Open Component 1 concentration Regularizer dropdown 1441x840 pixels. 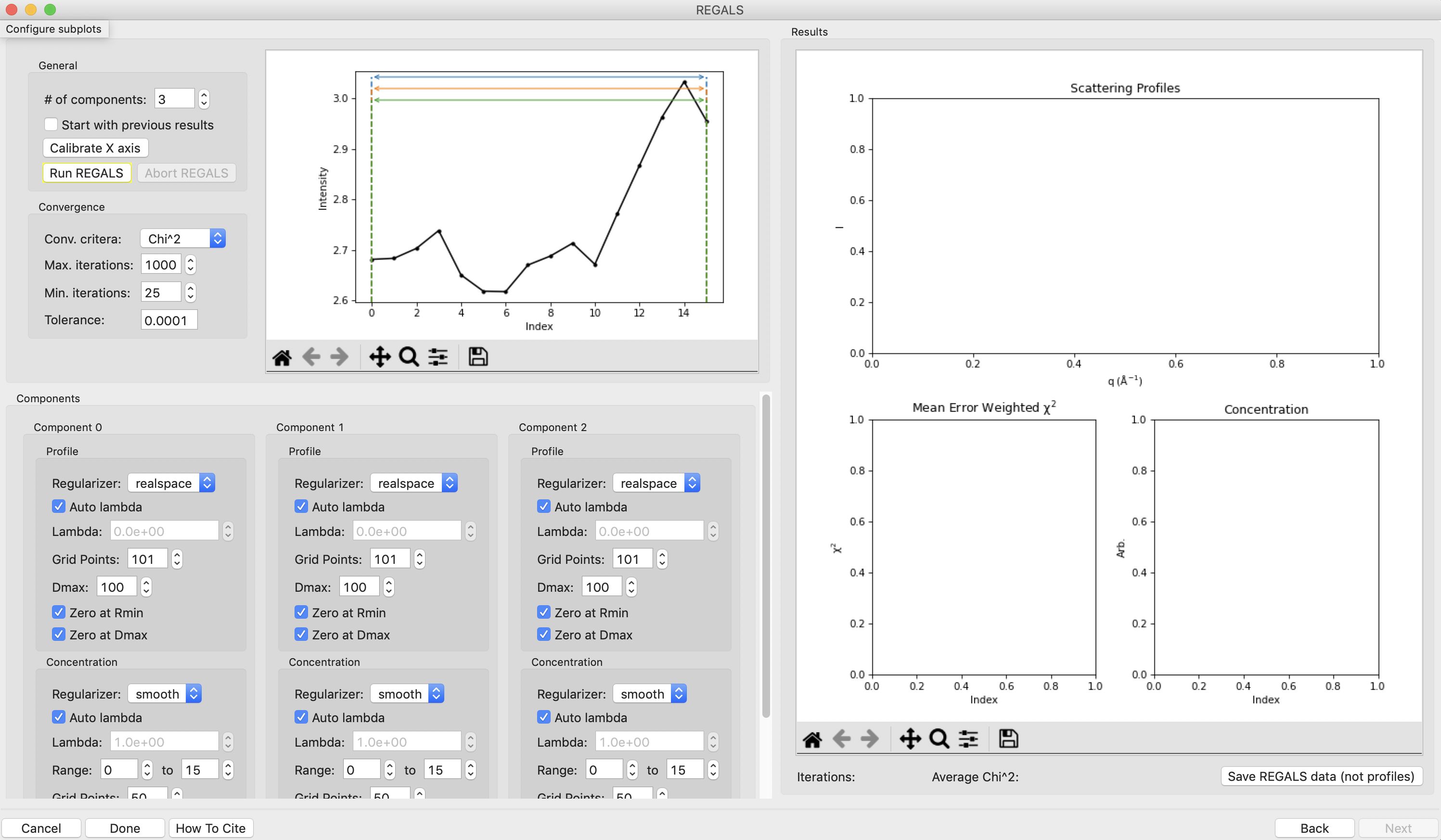click(407, 694)
